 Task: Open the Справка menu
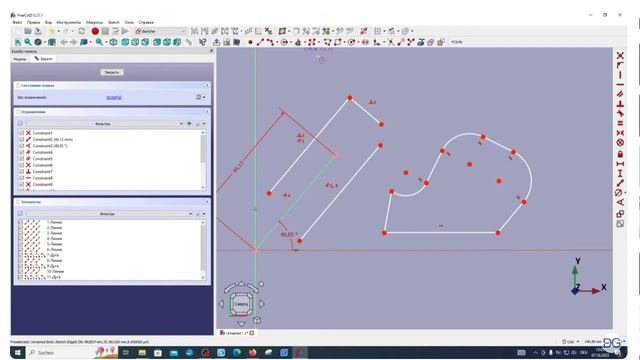(x=146, y=22)
